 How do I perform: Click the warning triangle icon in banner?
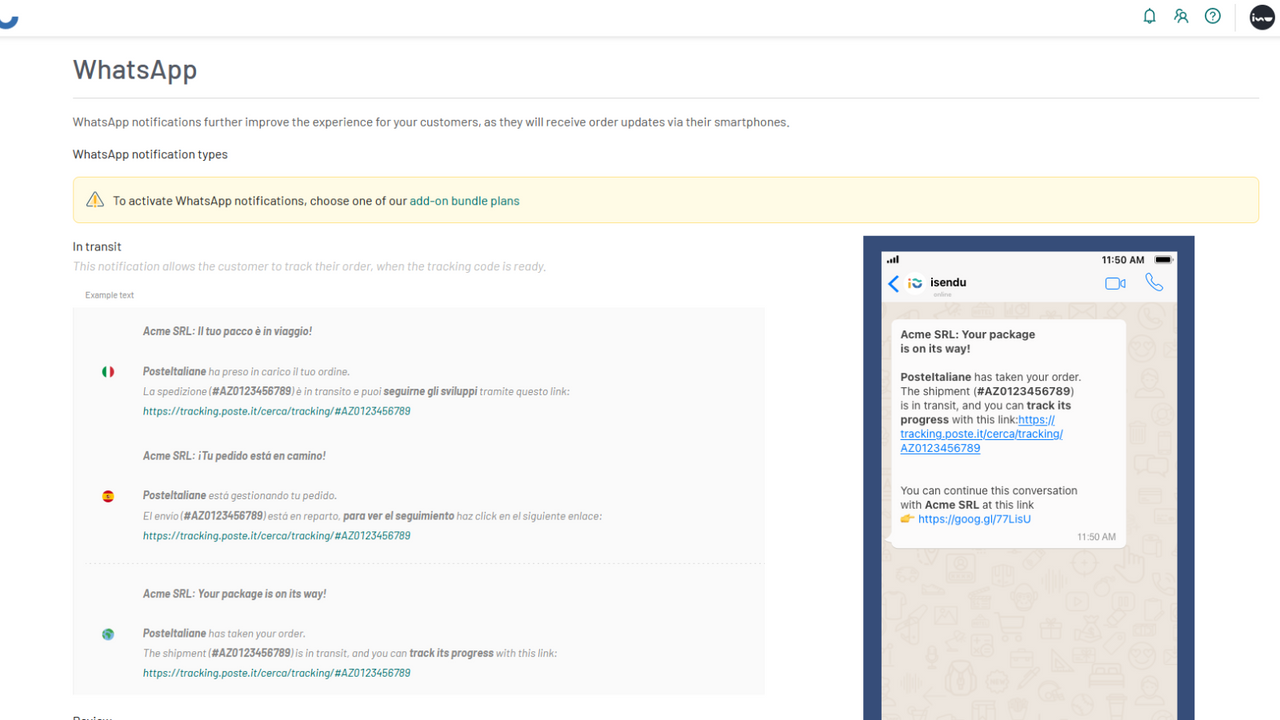click(95, 200)
